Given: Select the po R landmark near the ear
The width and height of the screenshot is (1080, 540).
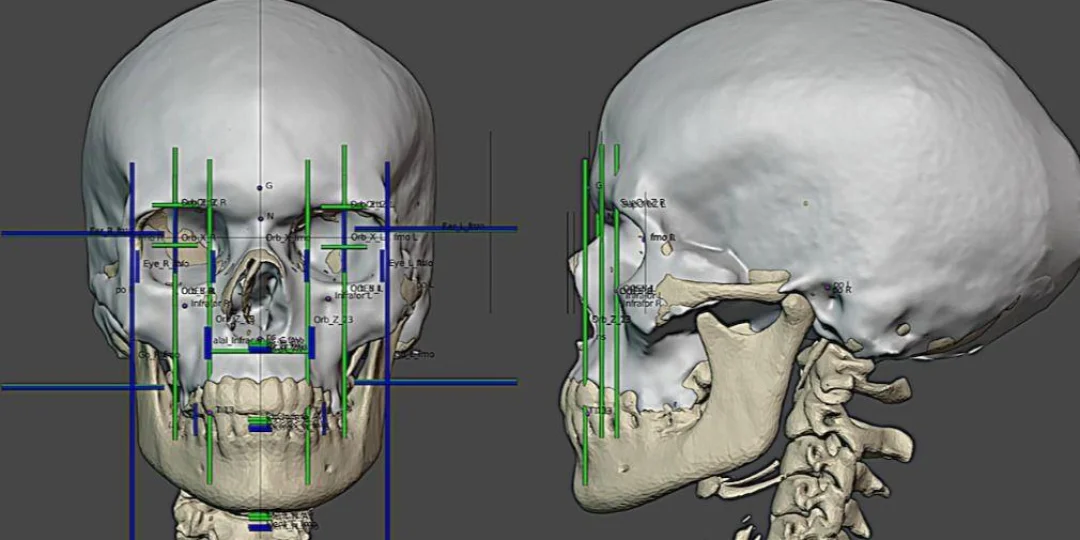Looking at the screenshot, I should point(838,287).
